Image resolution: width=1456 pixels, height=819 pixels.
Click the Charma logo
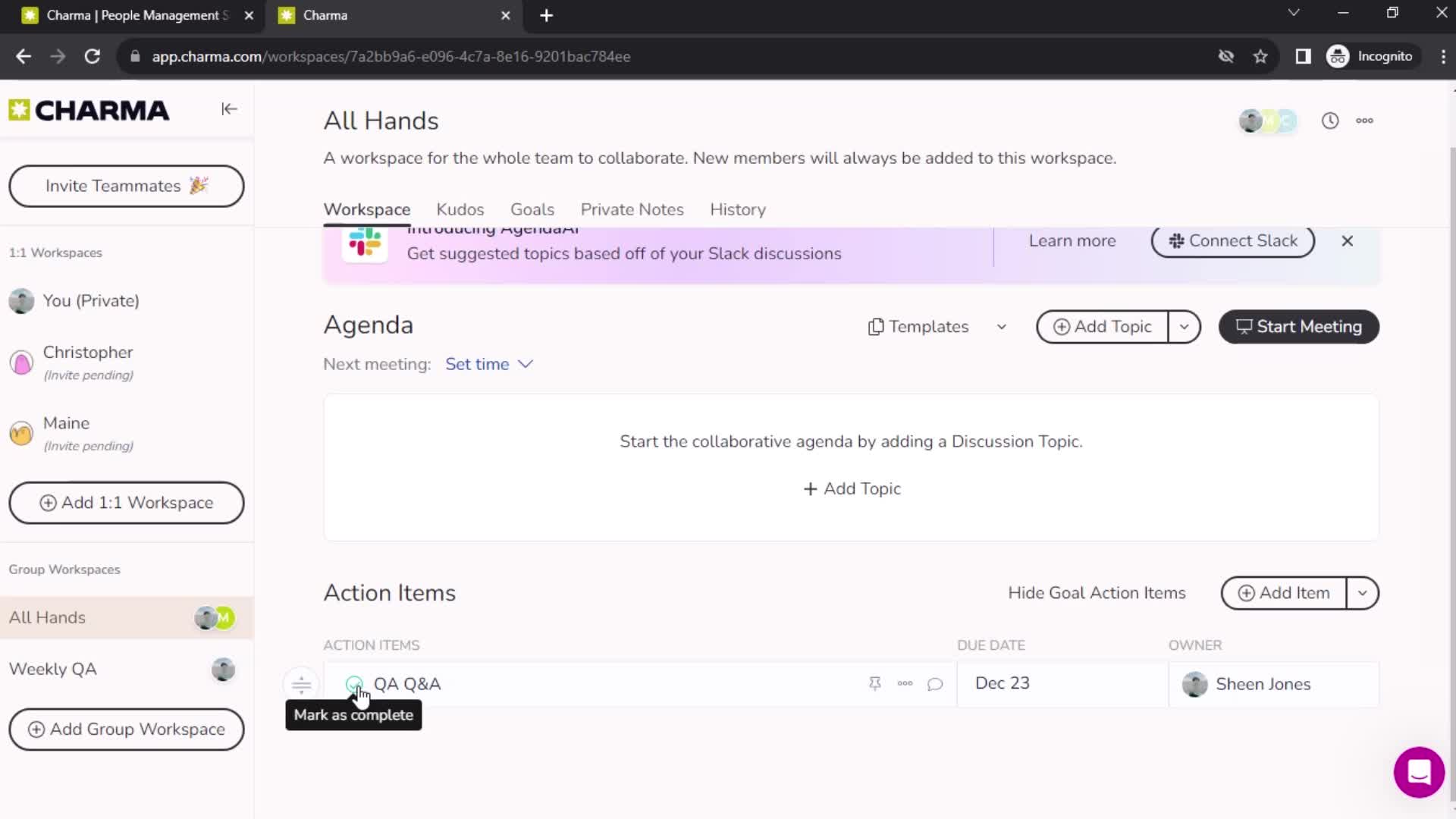(89, 111)
